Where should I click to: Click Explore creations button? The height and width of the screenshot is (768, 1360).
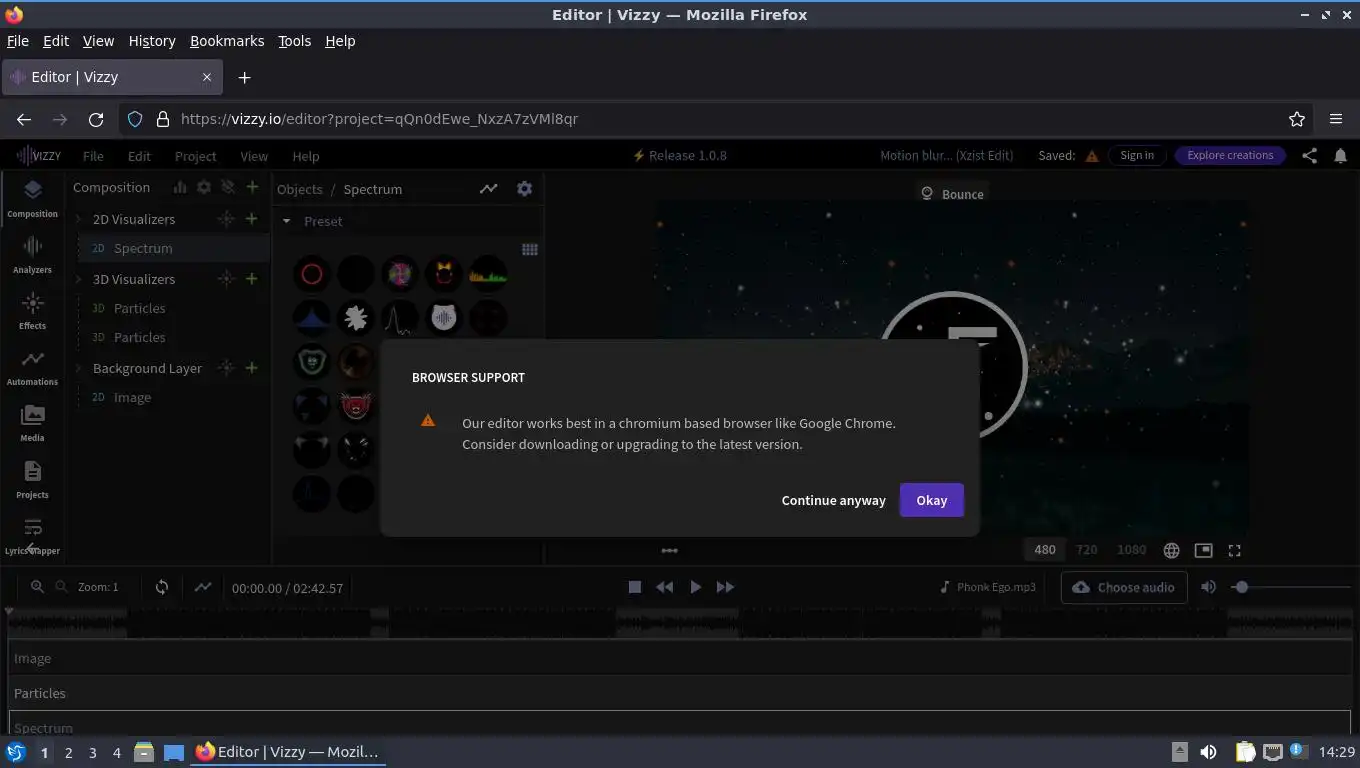(x=1230, y=155)
